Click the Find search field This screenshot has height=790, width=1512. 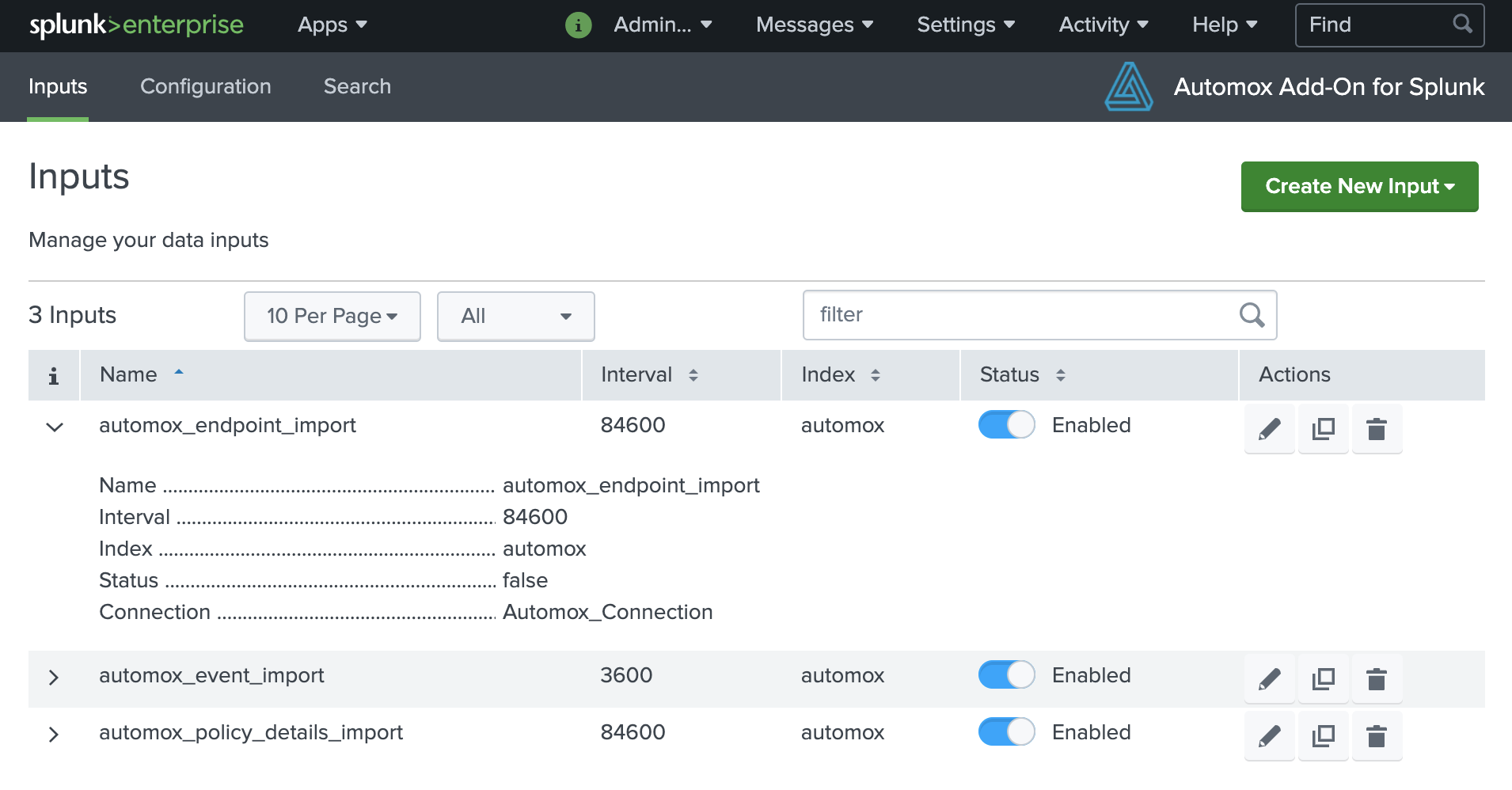coord(1389,25)
